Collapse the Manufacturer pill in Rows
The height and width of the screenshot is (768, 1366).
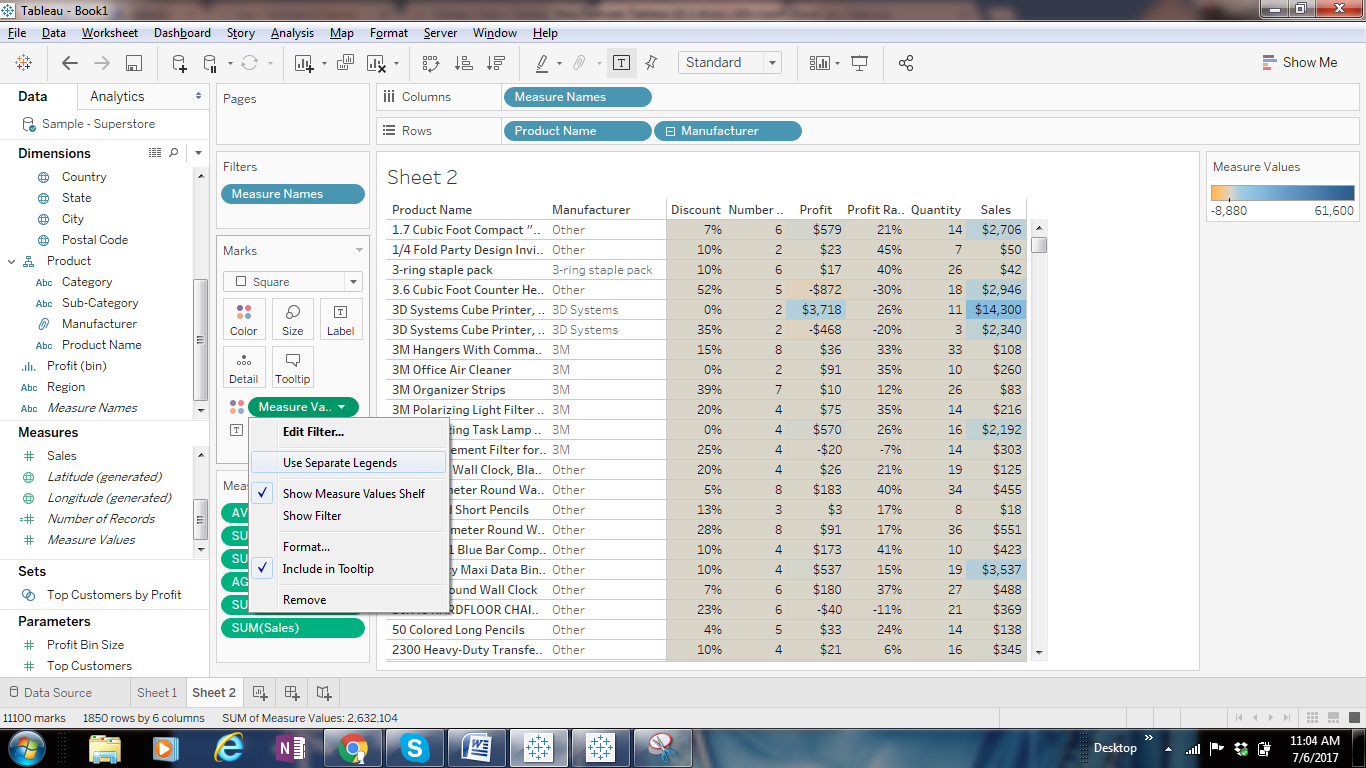[x=671, y=131]
